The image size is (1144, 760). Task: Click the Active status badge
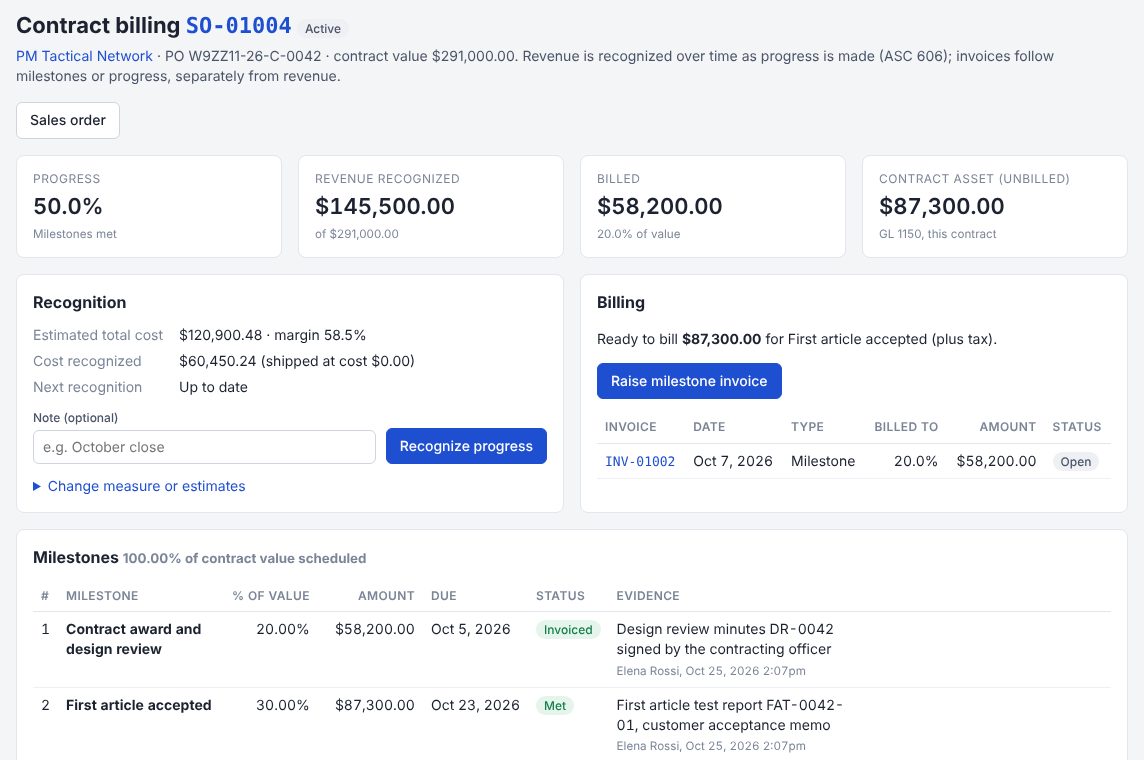click(322, 28)
